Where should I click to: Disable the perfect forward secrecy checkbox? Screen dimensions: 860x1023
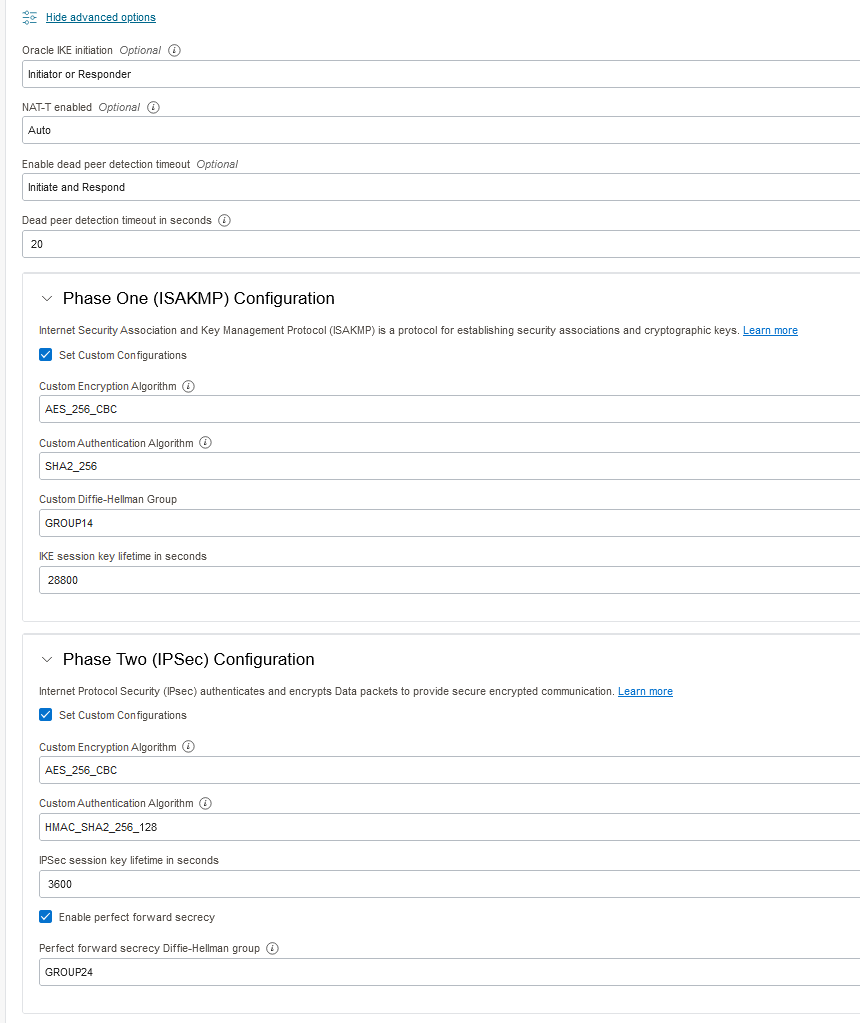click(46, 917)
